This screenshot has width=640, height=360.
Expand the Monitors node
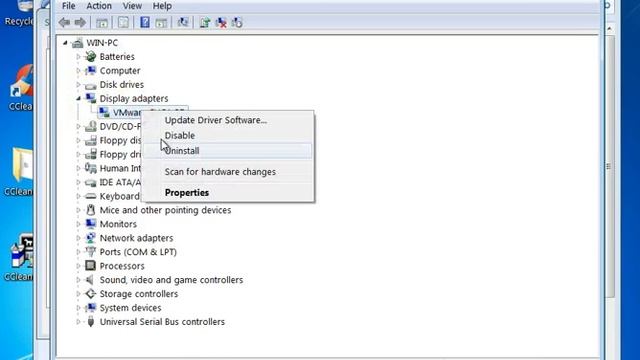(78, 224)
